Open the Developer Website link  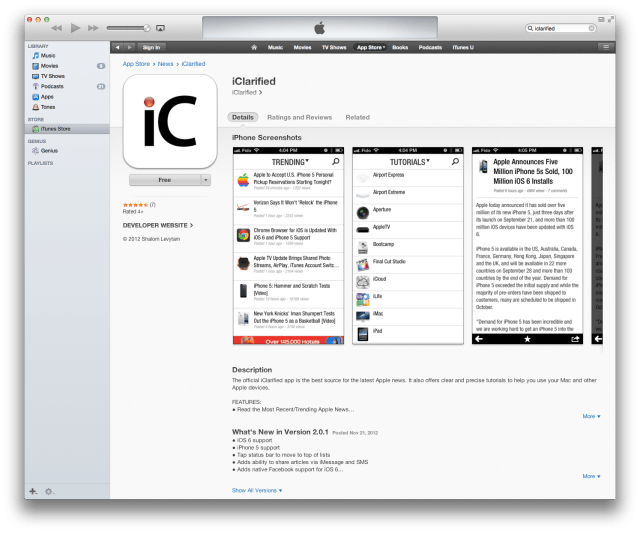[x=158, y=225]
